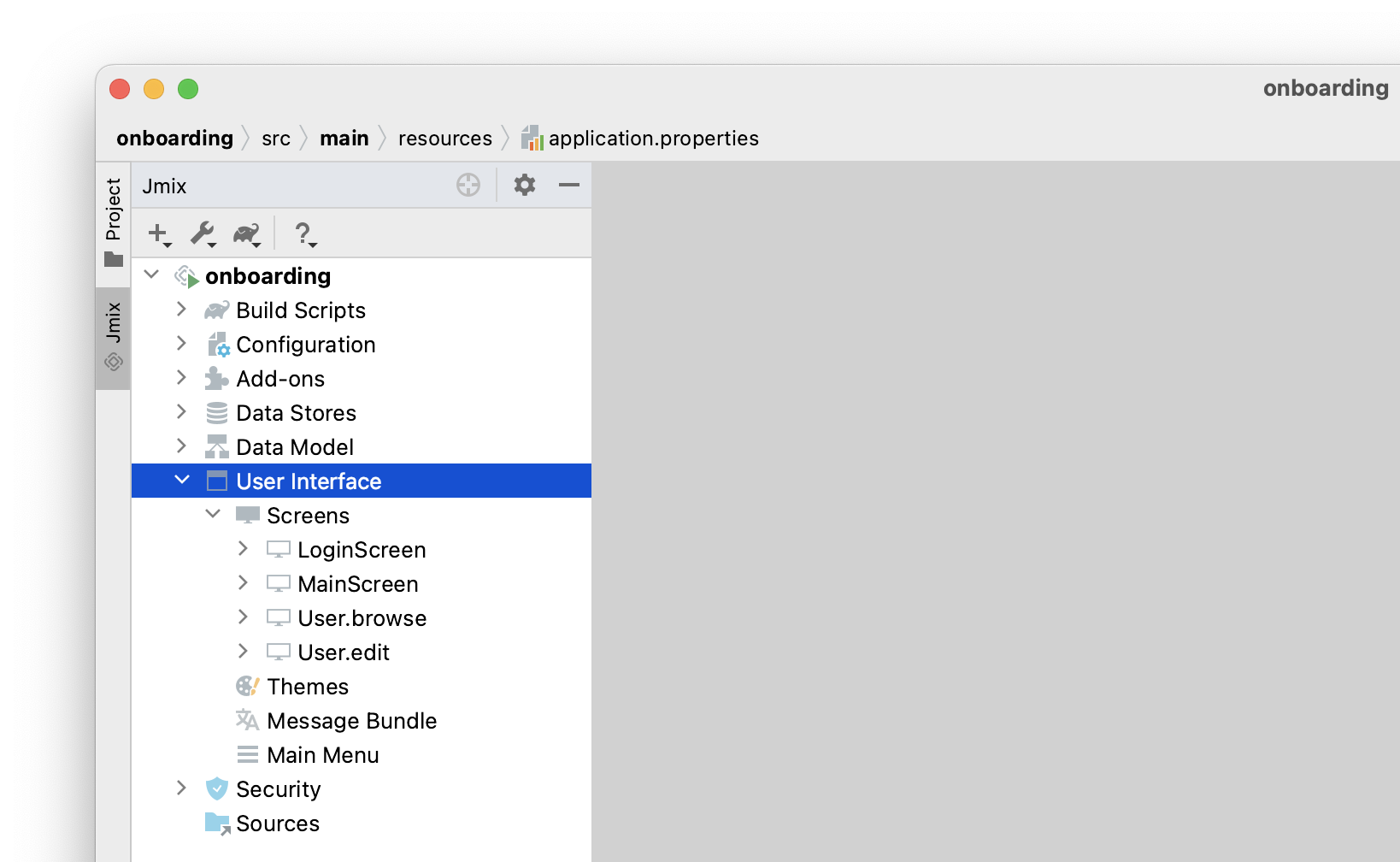Viewport: 1400px width, 862px height.
Task: Click the User Interface window icon
Action: [217, 481]
